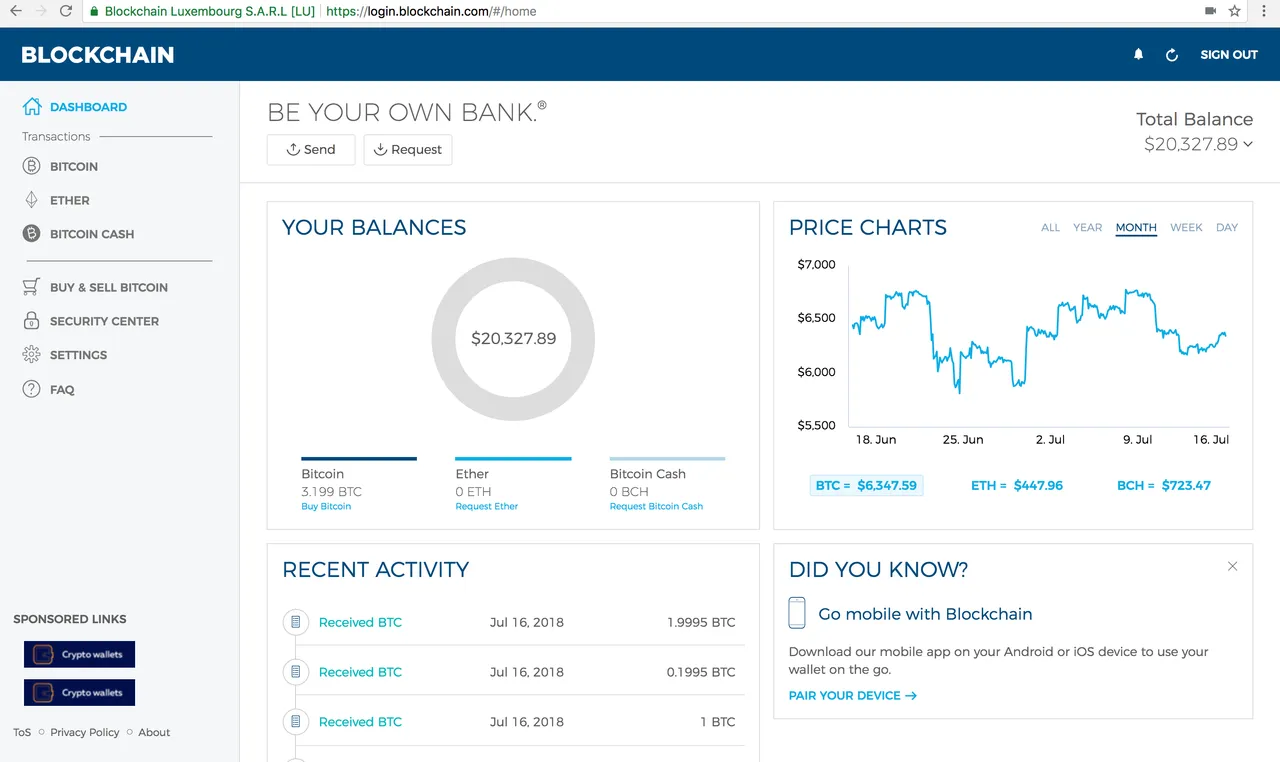Image resolution: width=1280 pixels, height=762 pixels.
Task: Click the icon beside Received 1 BTC
Action: coord(295,721)
